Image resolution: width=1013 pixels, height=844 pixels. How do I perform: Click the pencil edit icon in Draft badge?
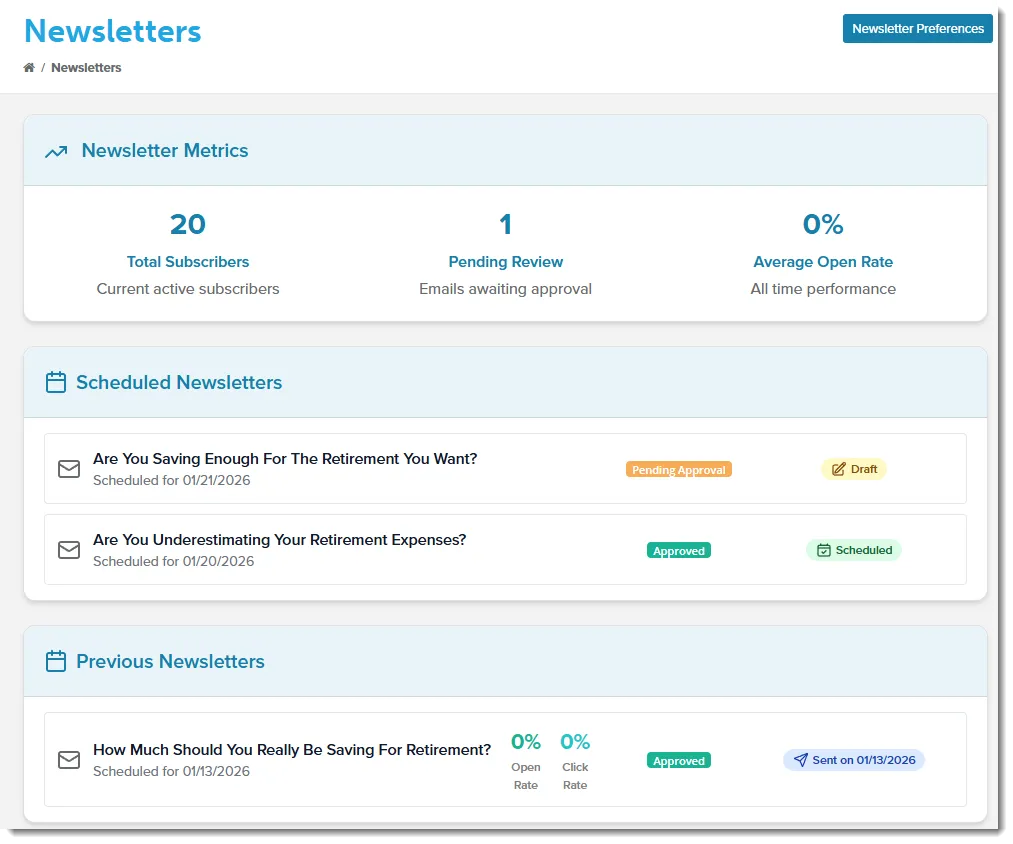tap(838, 469)
